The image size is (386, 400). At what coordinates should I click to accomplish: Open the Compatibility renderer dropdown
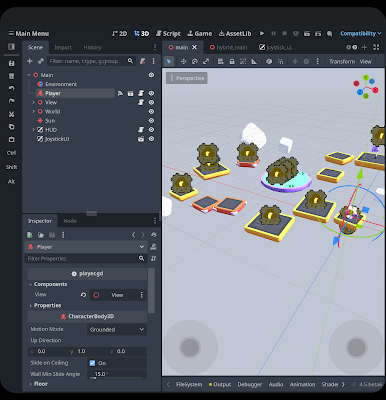pos(360,33)
